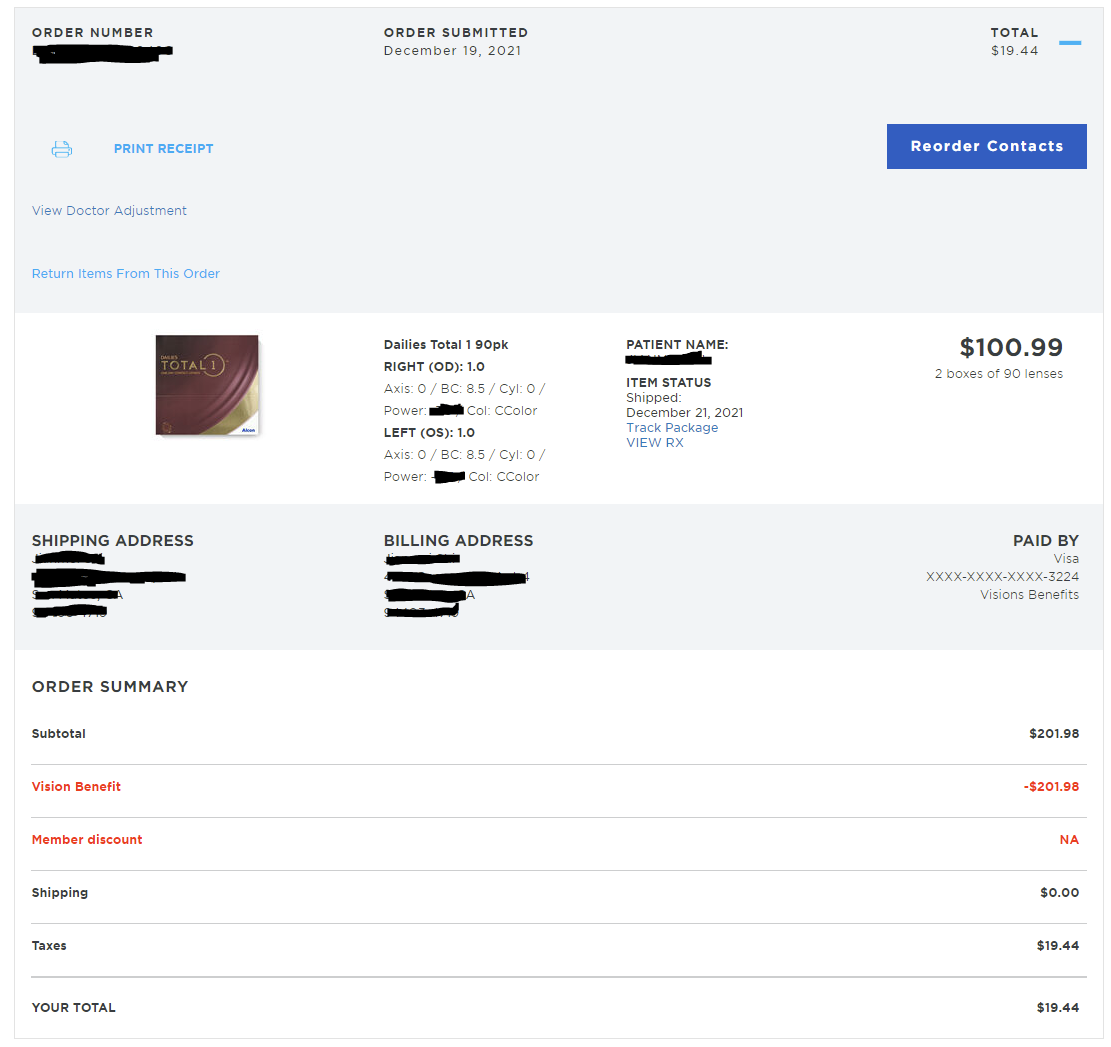The image size is (1111, 1047).
Task: Click the Alcon logo on the product box
Action: [247, 430]
